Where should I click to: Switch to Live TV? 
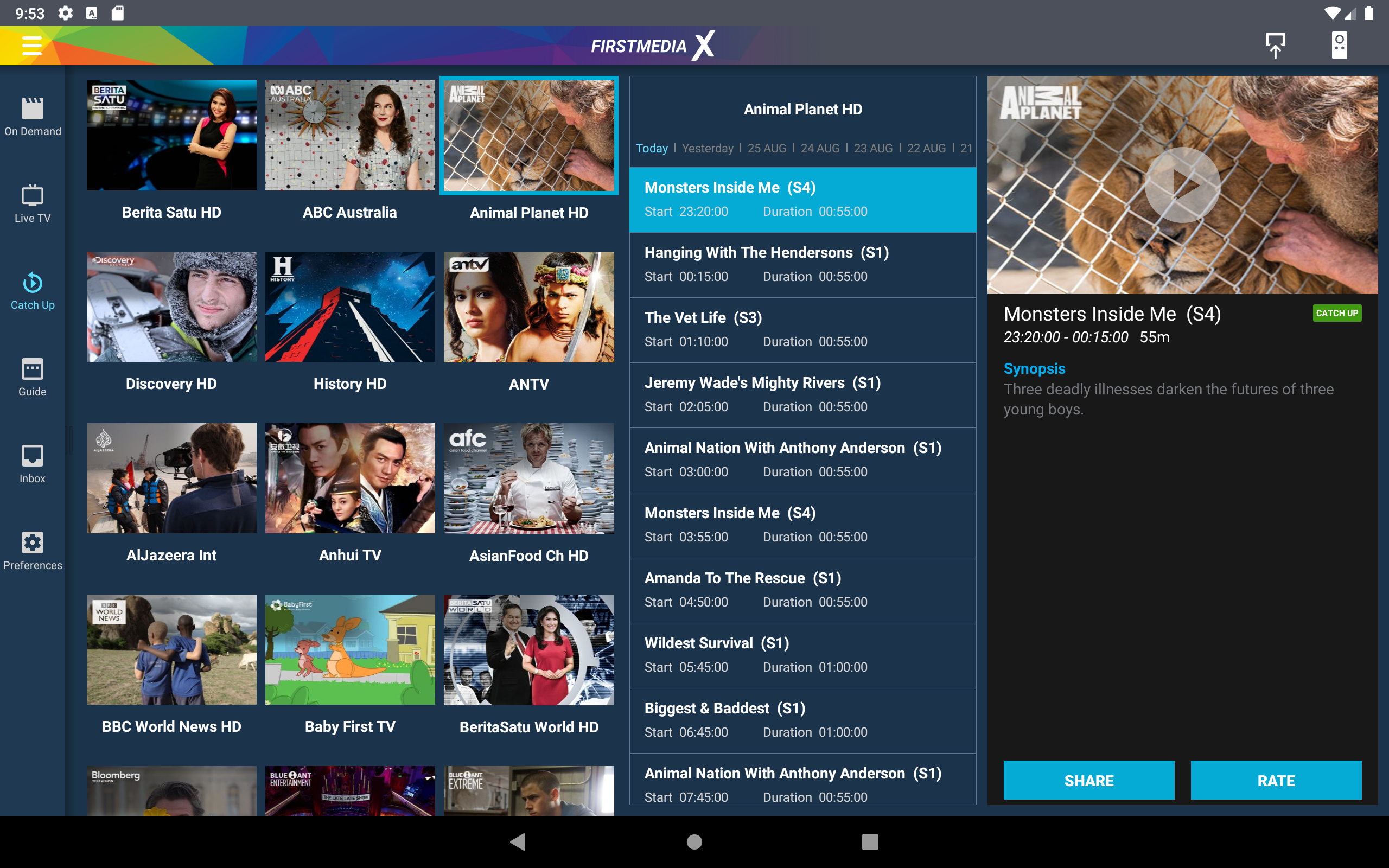pyautogui.click(x=33, y=203)
